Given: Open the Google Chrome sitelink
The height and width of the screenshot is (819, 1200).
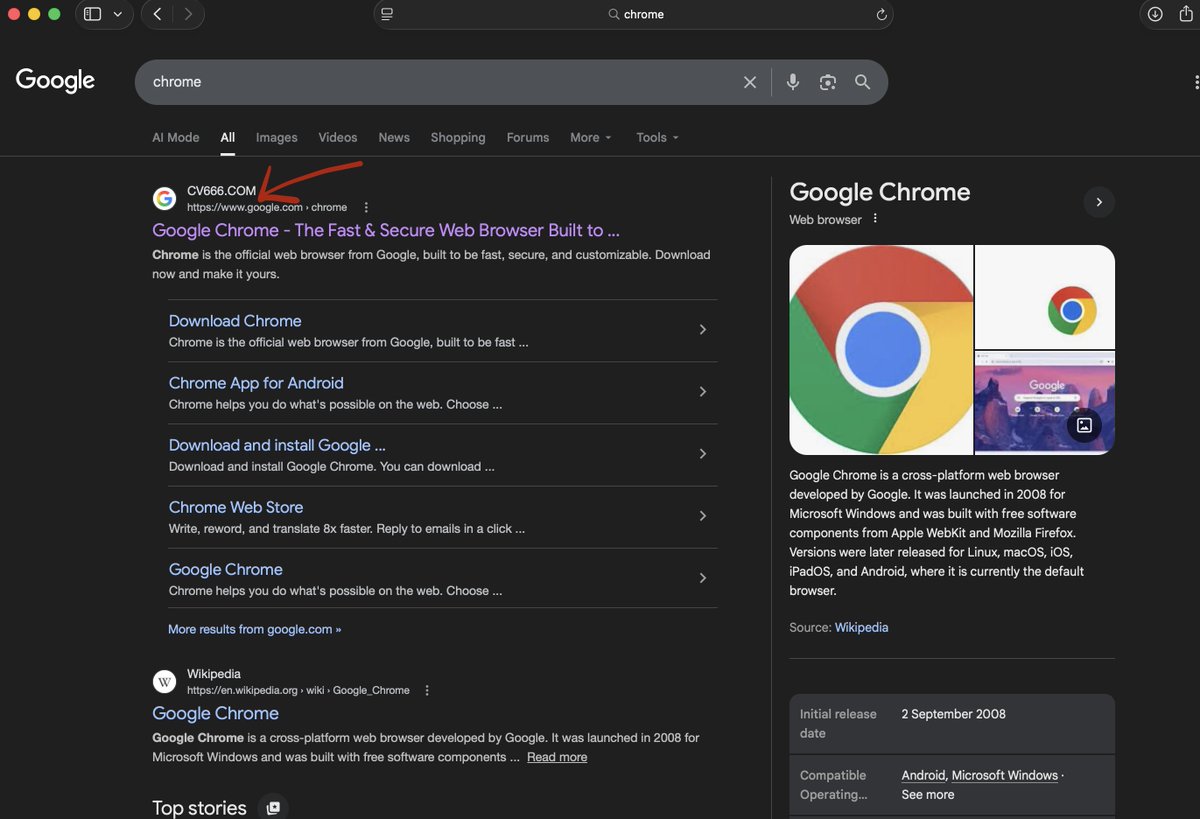Looking at the screenshot, I should coord(226,569).
